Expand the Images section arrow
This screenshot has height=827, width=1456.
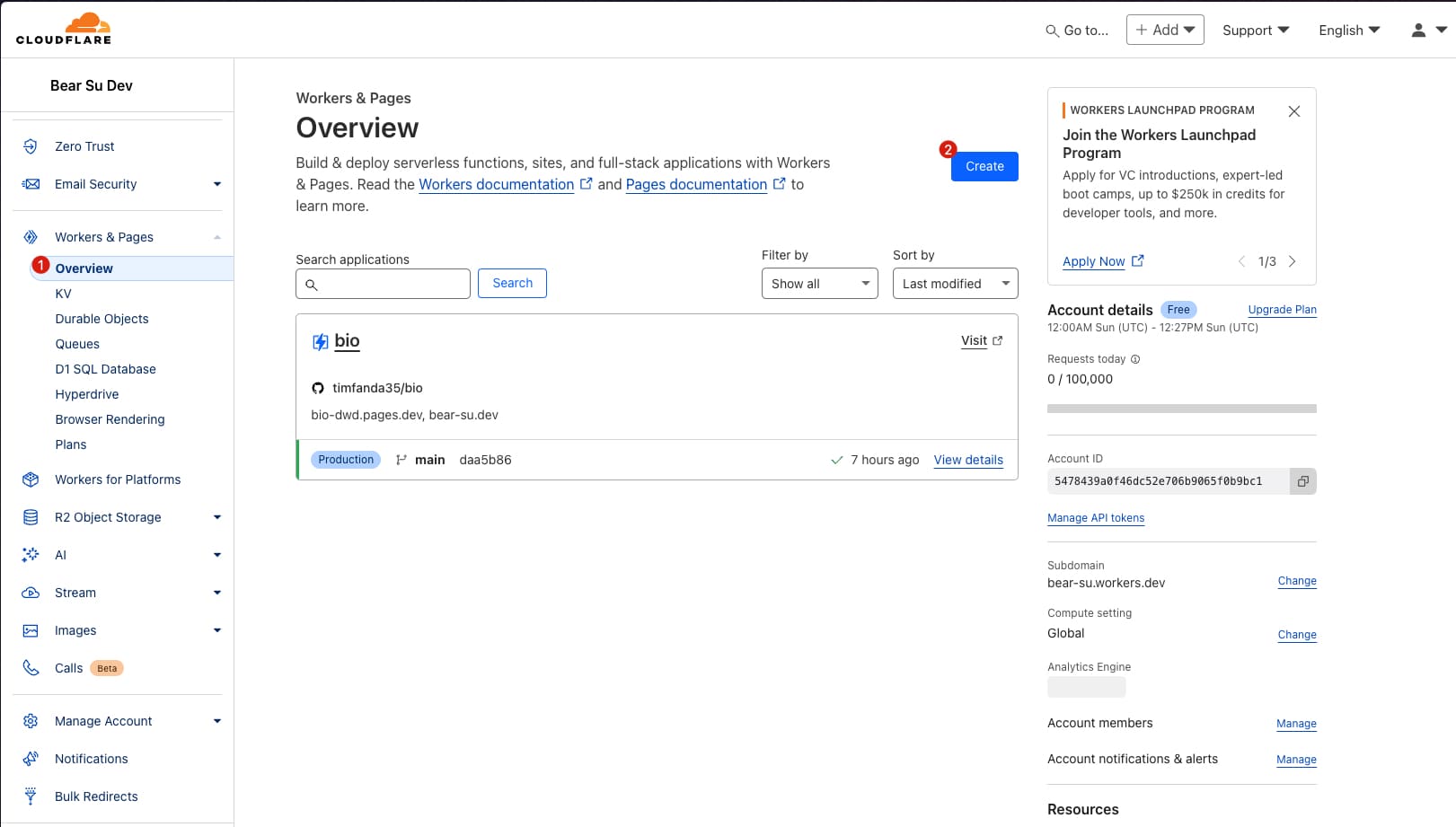click(x=217, y=630)
